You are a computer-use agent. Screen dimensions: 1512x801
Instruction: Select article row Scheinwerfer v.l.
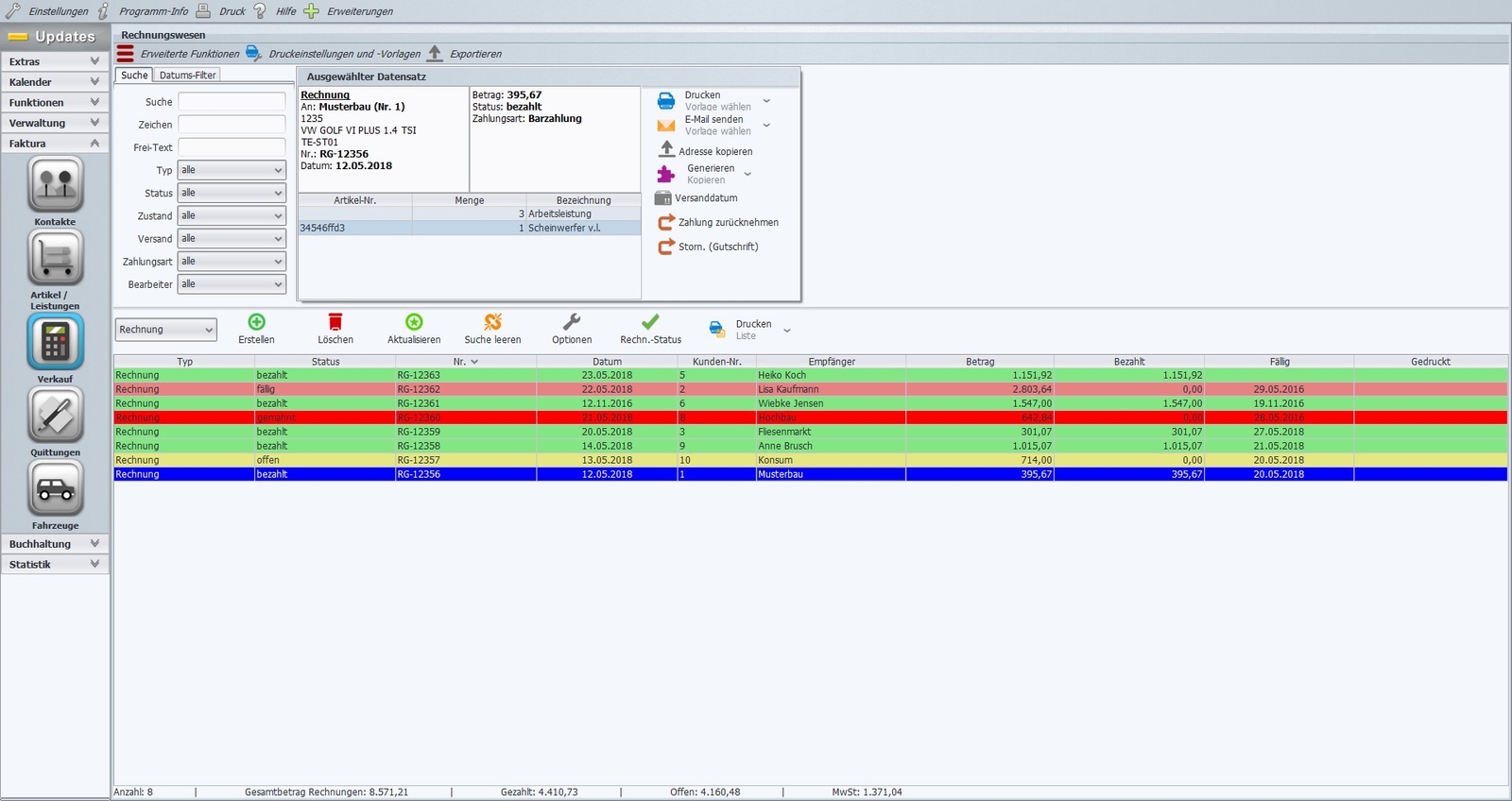click(470, 228)
